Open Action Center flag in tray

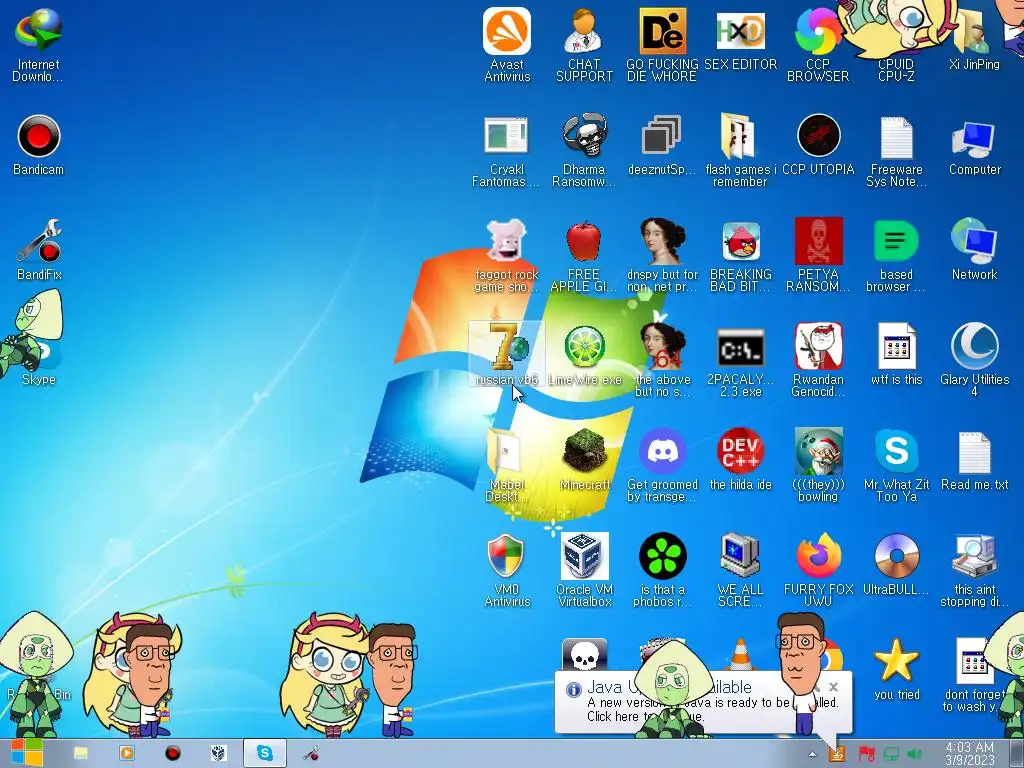click(x=866, y=754)
